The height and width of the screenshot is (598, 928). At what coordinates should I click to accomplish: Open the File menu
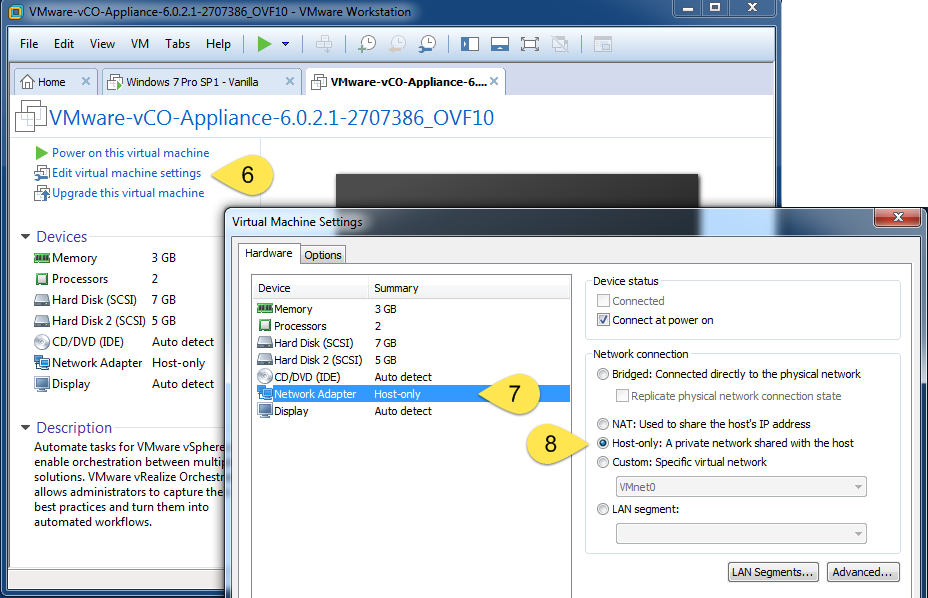29,44
